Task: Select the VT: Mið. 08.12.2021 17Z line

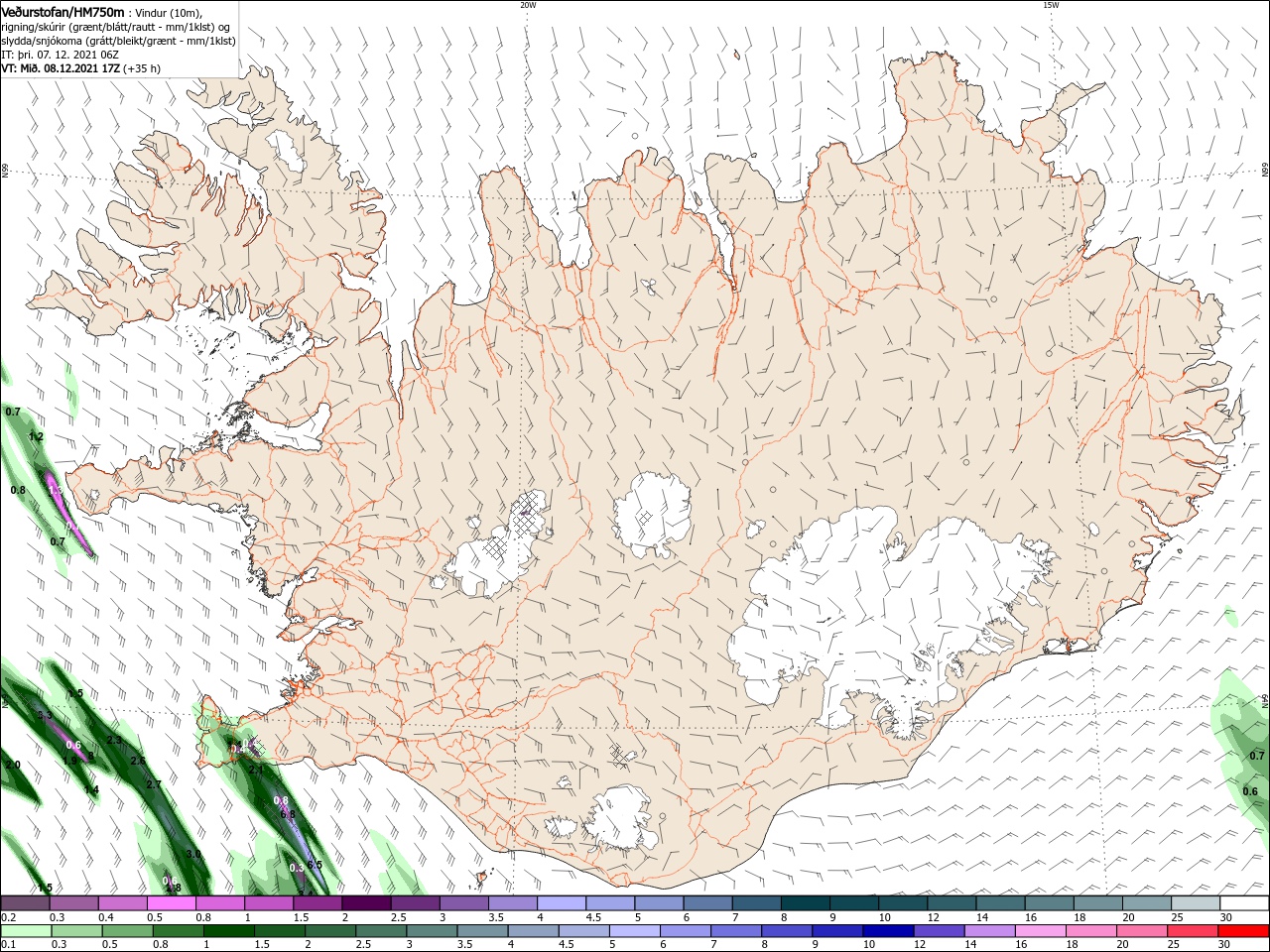Action: pyautogui.click(x=81, y=68)
